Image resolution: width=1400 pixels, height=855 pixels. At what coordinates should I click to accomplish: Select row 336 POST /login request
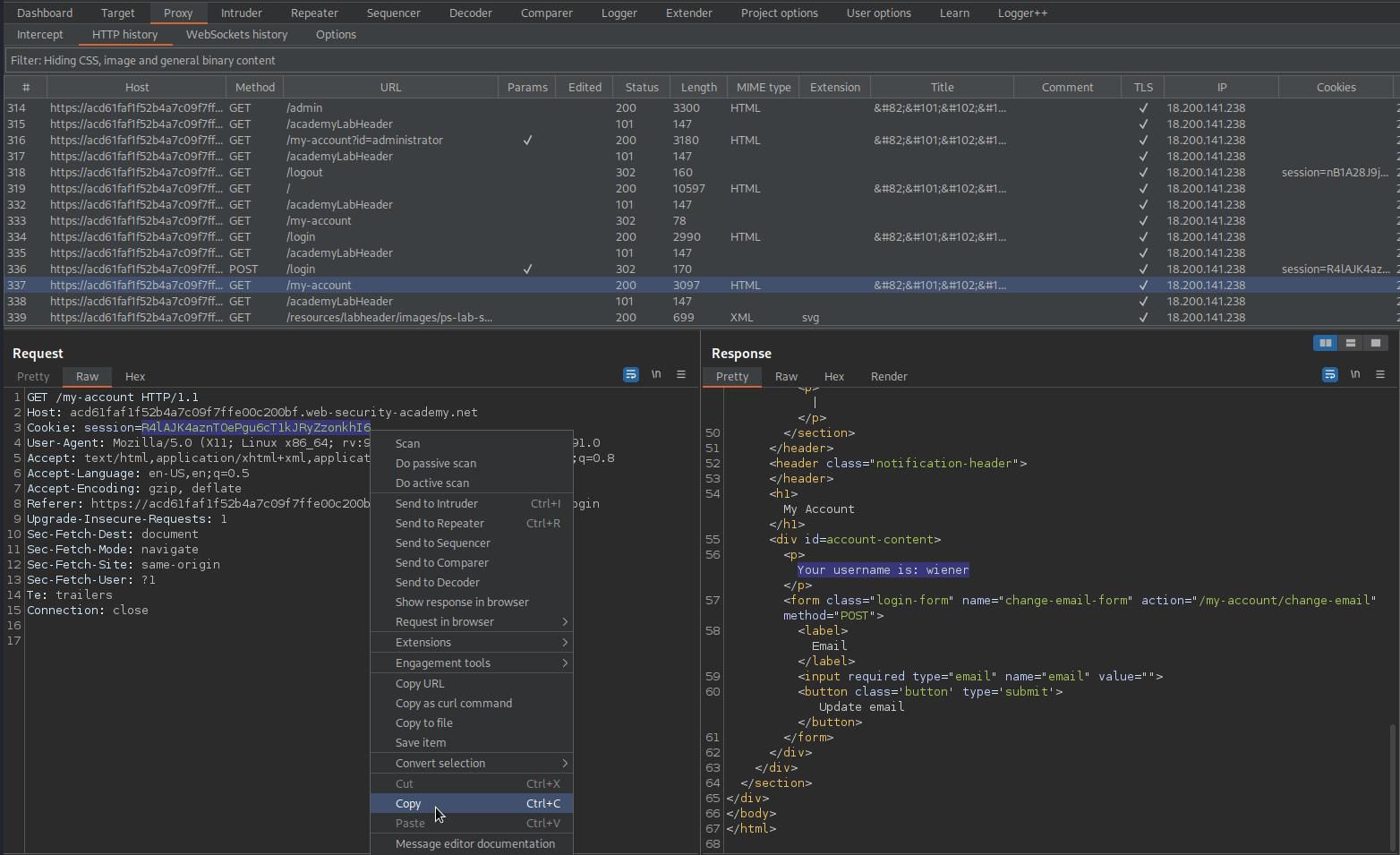(702, 269)
